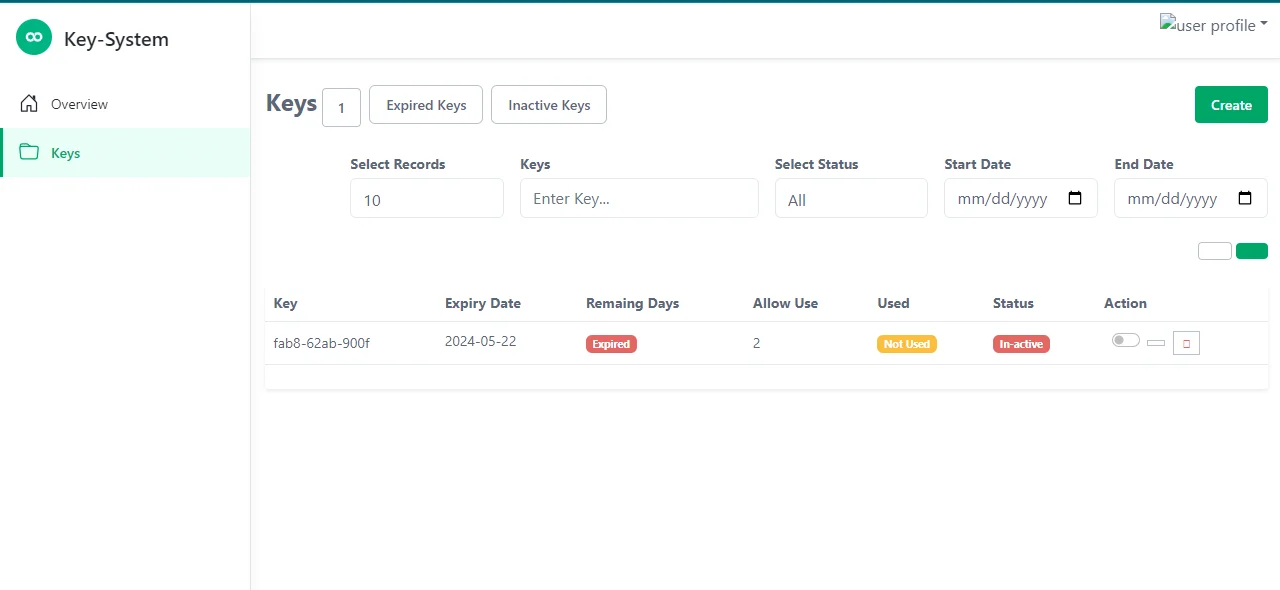Click the green blank button below End Date
Viewport: 1280px width, 590px height.
pos(1251,251)
